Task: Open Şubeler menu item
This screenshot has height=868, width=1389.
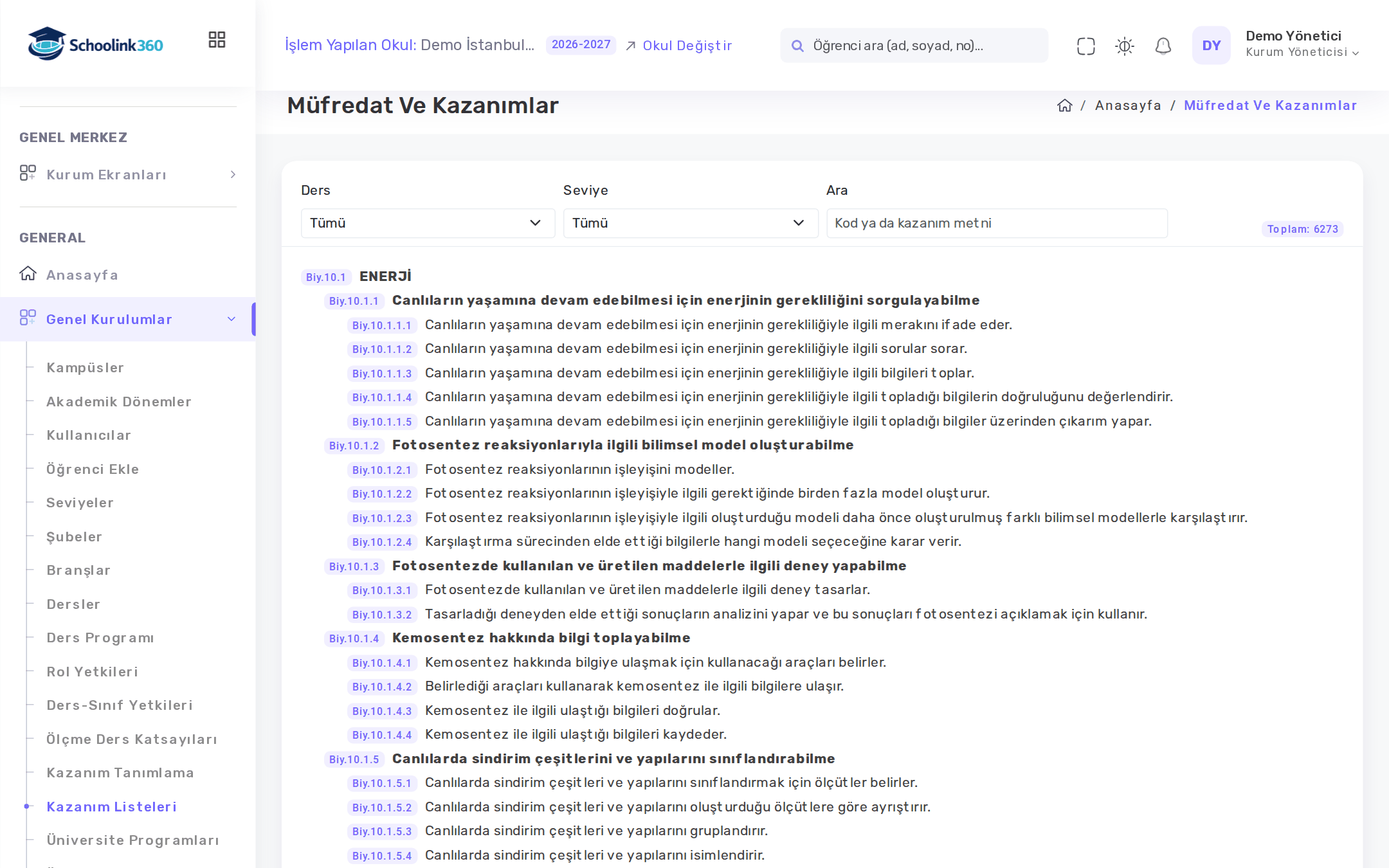Action: [x=74, y=537]
